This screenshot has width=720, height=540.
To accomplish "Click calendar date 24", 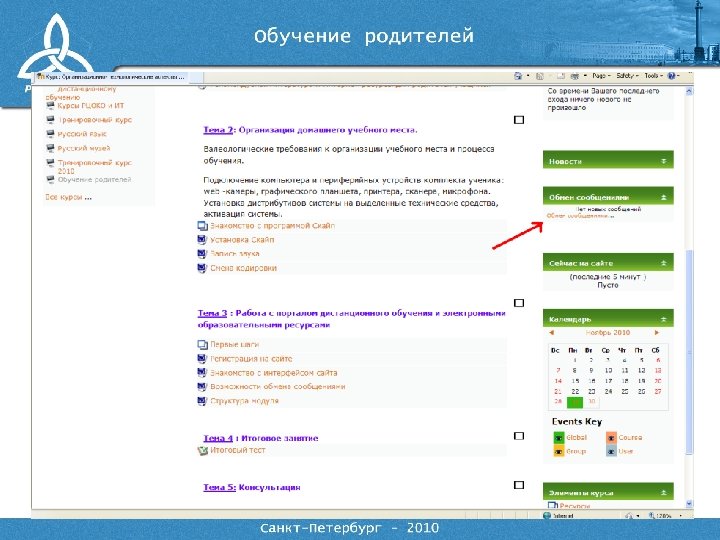I will click(x=608, y=391).
